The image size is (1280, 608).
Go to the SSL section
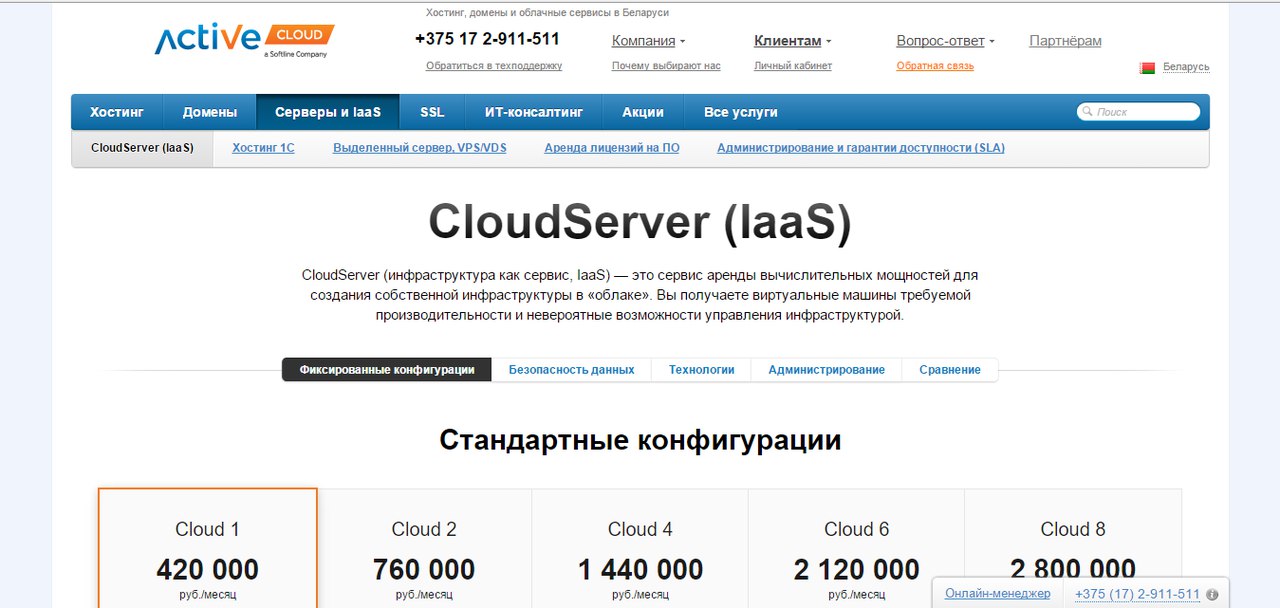[x=432, y=112]
